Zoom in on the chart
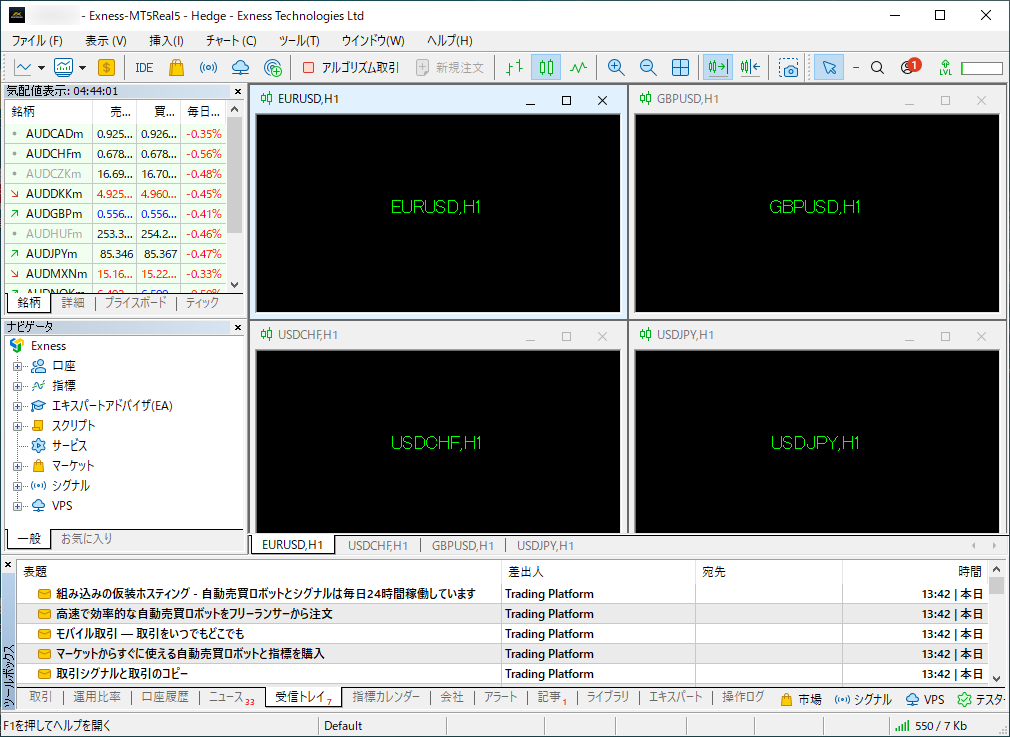Image resolution: width=1010 pixels, height=737 pixels. point(616,68)
